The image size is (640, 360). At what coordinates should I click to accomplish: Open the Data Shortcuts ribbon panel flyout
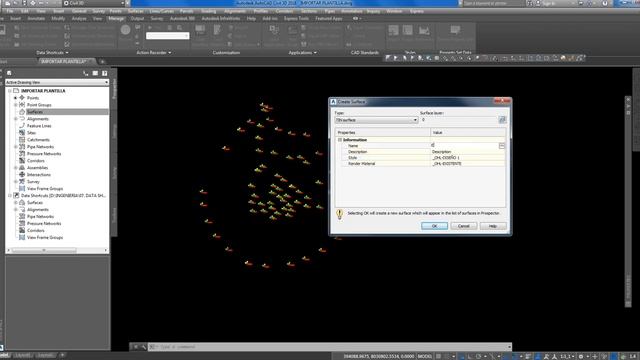coord(52,53)
